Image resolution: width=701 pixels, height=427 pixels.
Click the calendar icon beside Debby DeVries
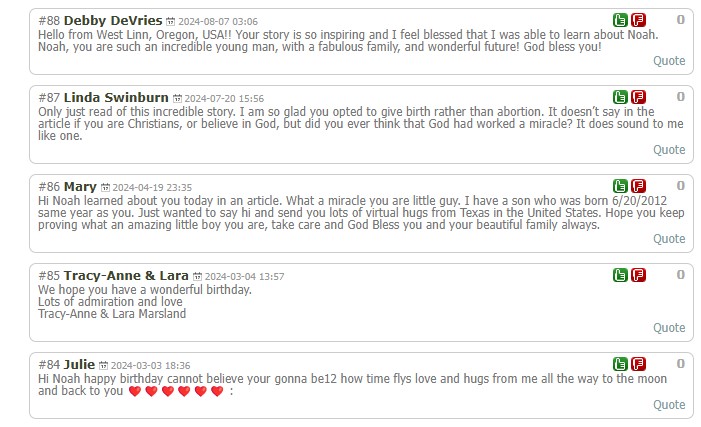tap(170, 21)
